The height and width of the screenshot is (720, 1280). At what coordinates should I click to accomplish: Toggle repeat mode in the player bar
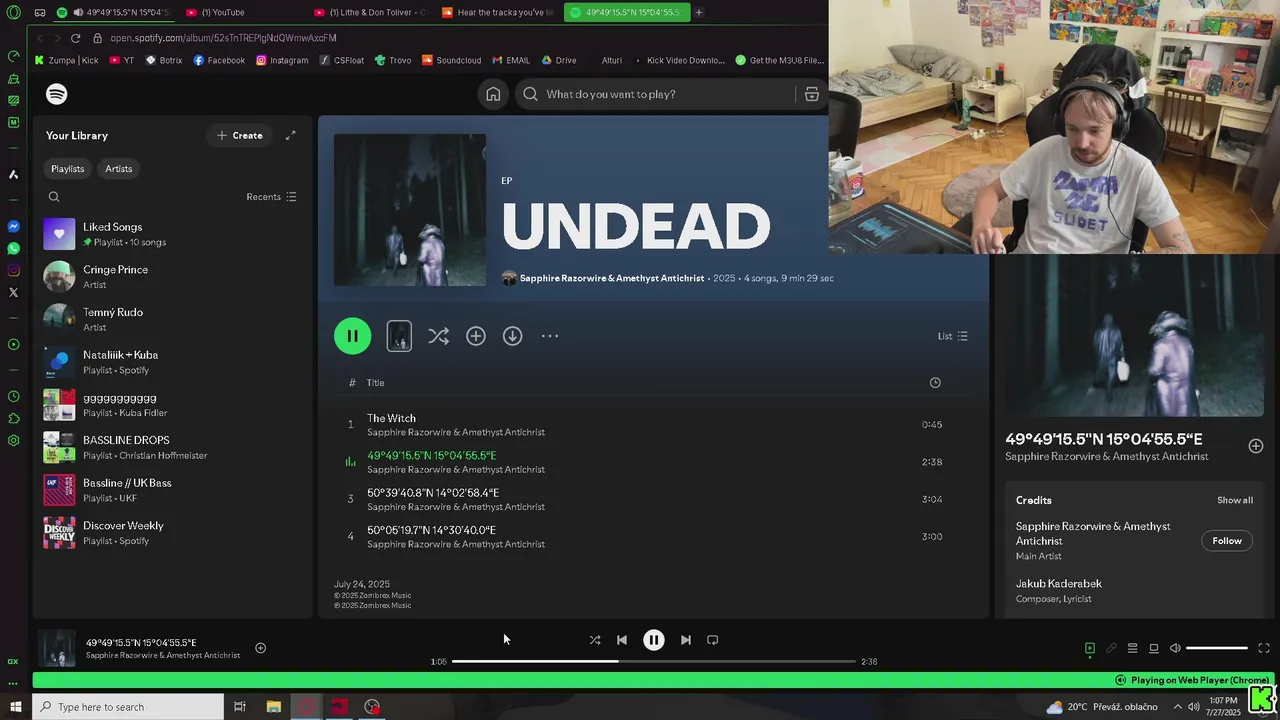point(712,640)
